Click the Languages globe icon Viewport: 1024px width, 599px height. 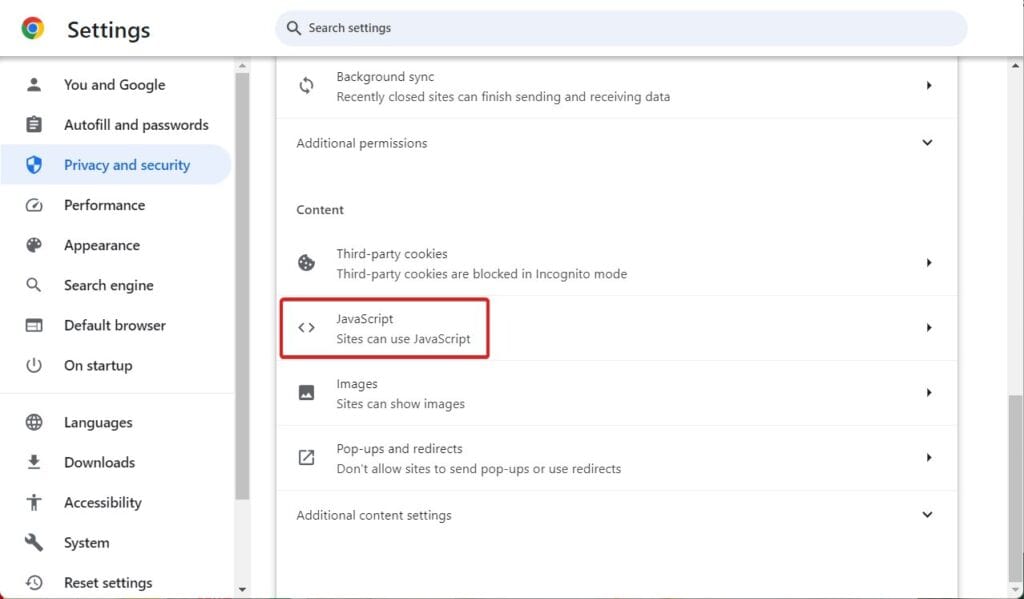coord(34,422)
